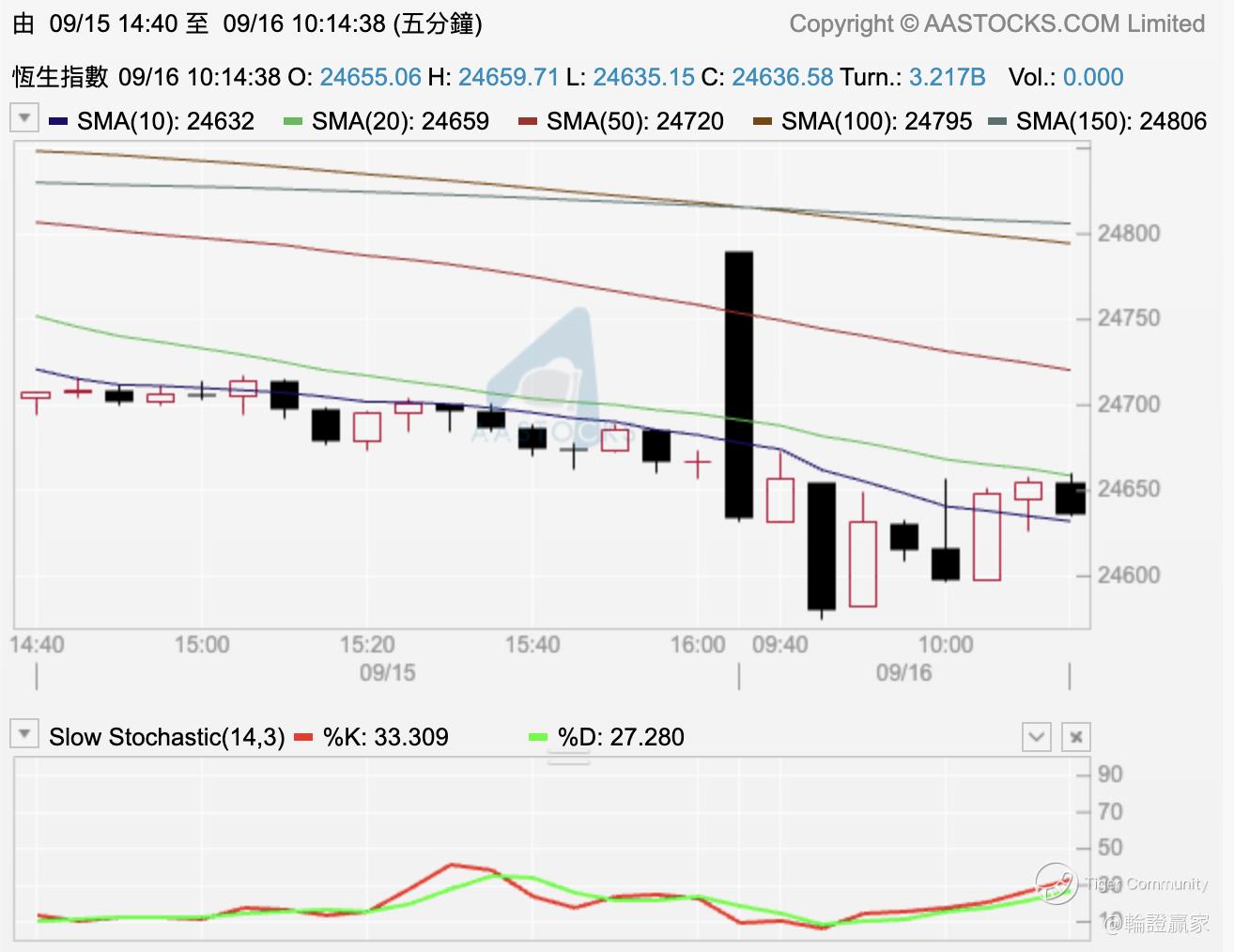Open the Slow Stochastic settings dropdown arrow
Viewport: 1234px width, 952px height.
(24, 733)
